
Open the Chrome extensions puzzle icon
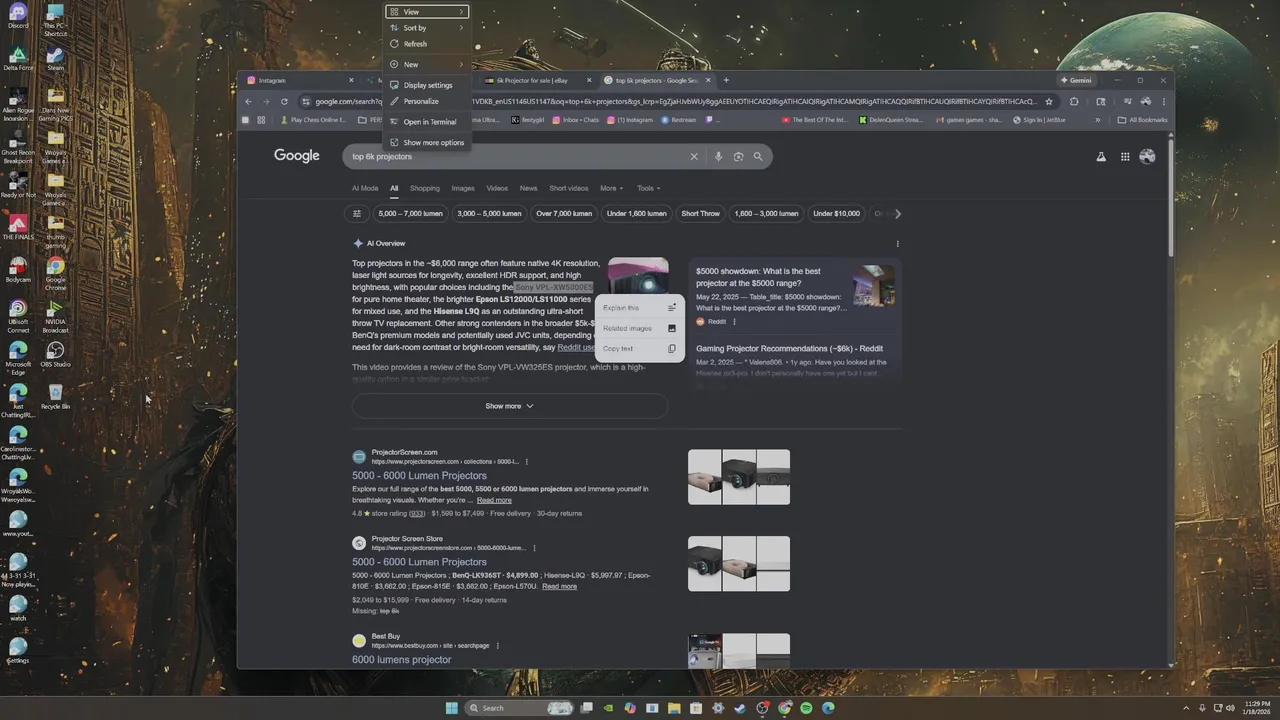pos(1074,101)
